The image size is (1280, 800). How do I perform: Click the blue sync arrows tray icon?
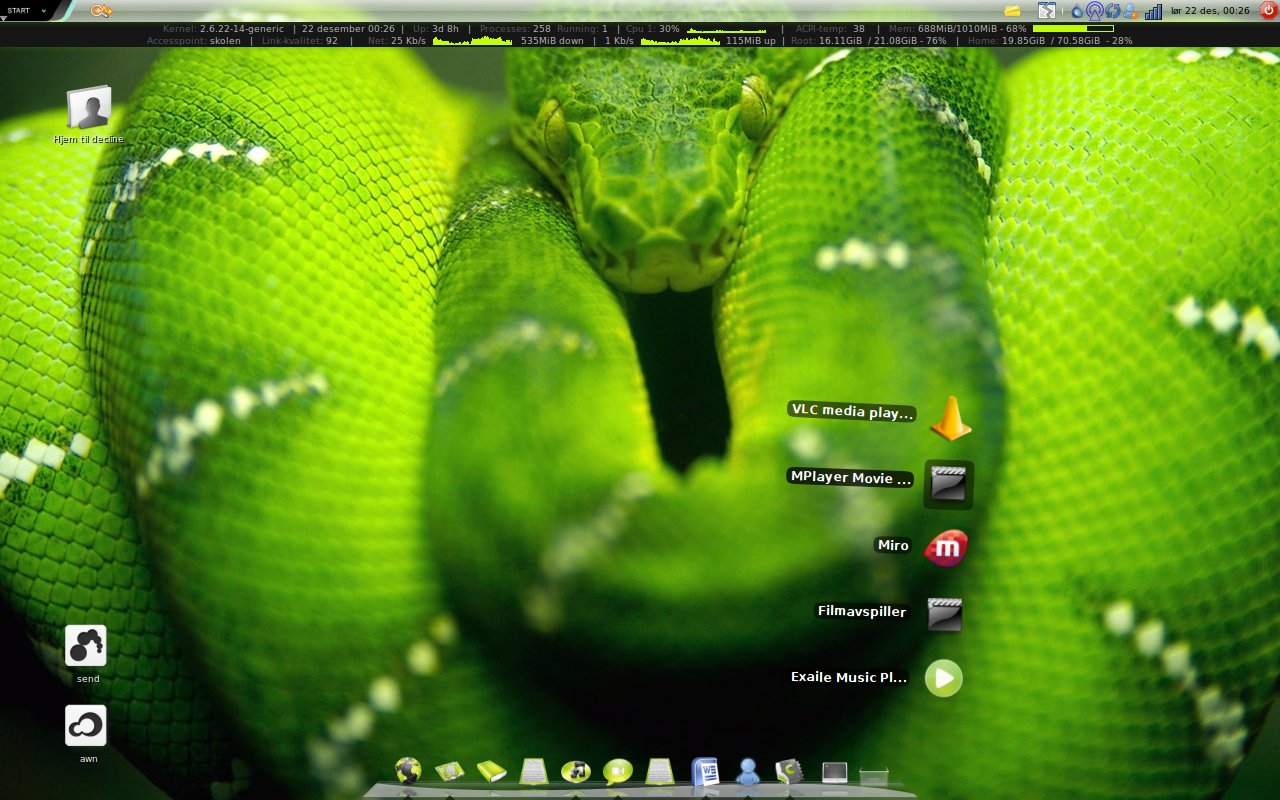coord(1113,11)
